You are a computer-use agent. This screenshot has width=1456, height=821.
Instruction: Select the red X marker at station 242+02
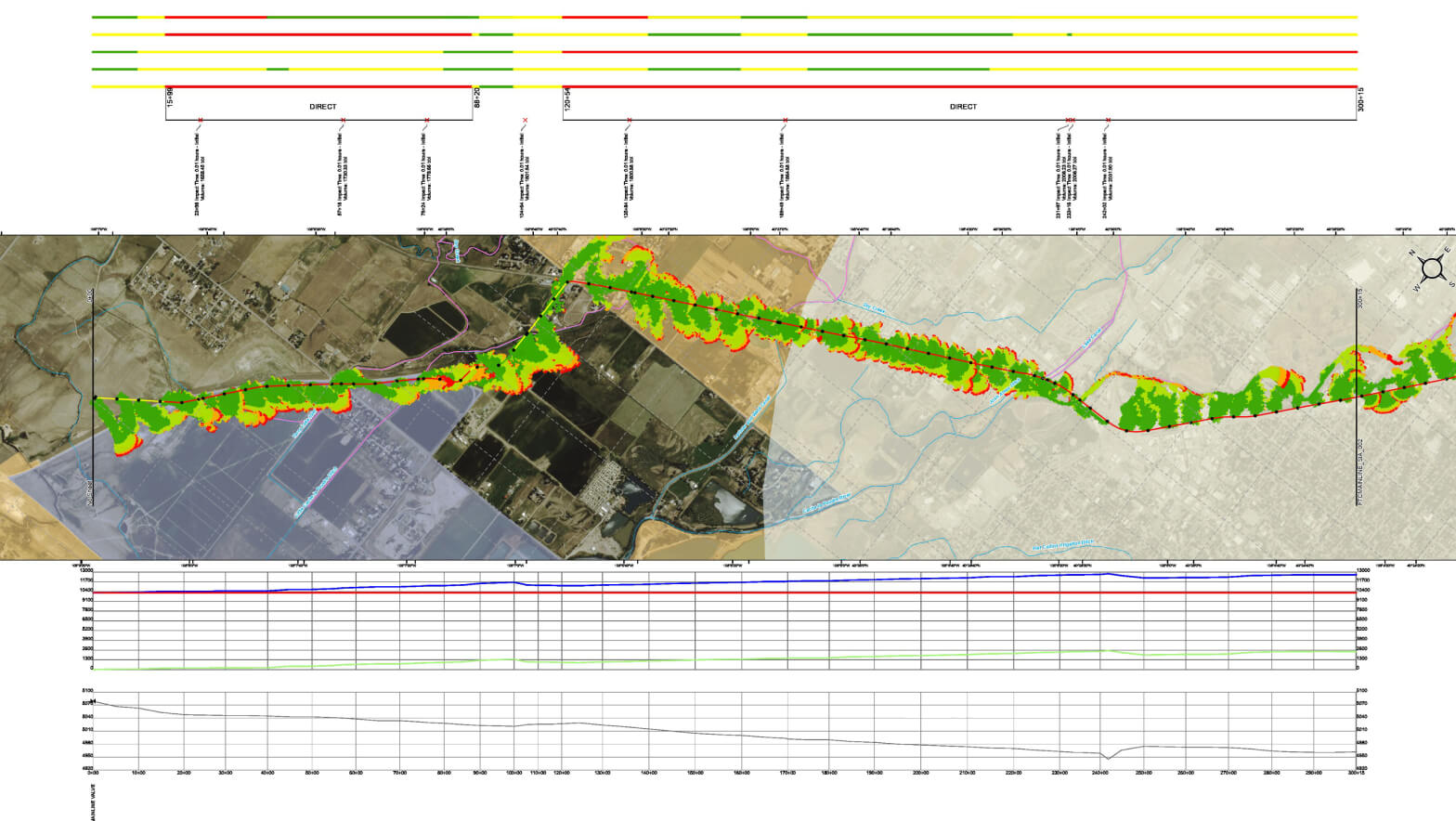click(x=1108, y=121)
